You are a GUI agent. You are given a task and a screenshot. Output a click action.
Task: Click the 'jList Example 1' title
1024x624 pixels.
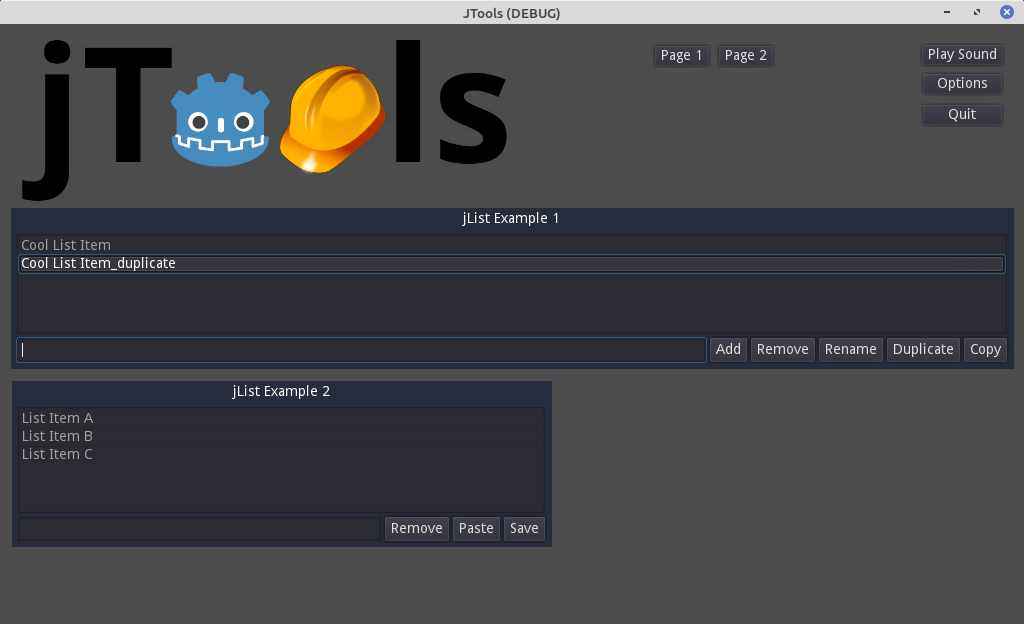(x=511, y=219)
